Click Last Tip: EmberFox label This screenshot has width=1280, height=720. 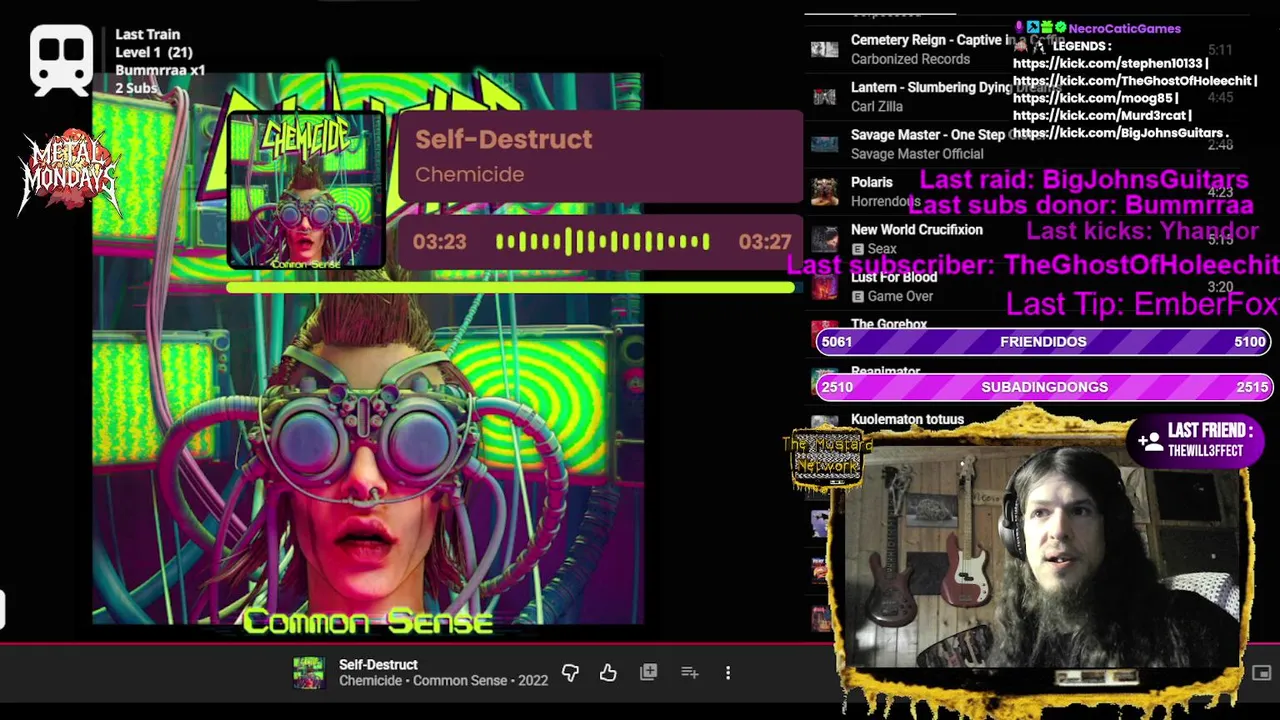pos(1141,304)
